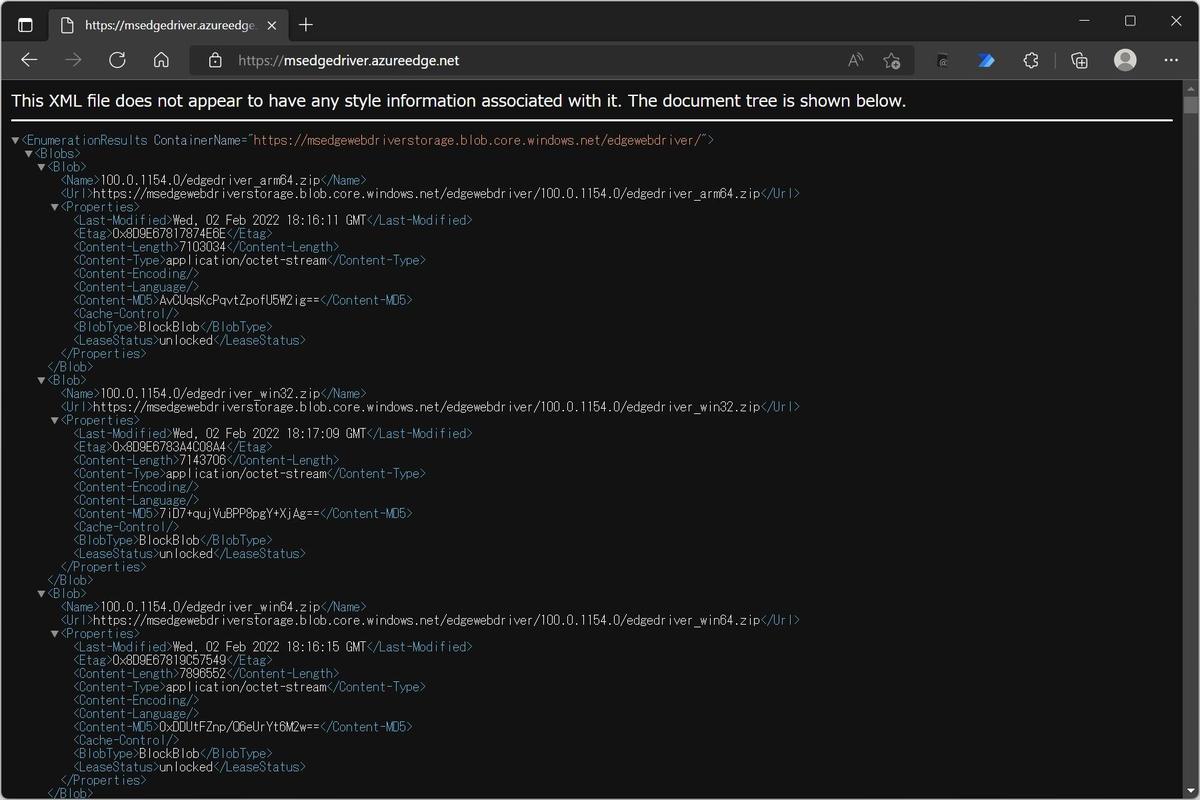Add this page to favorites

click(x=892, y=60)
